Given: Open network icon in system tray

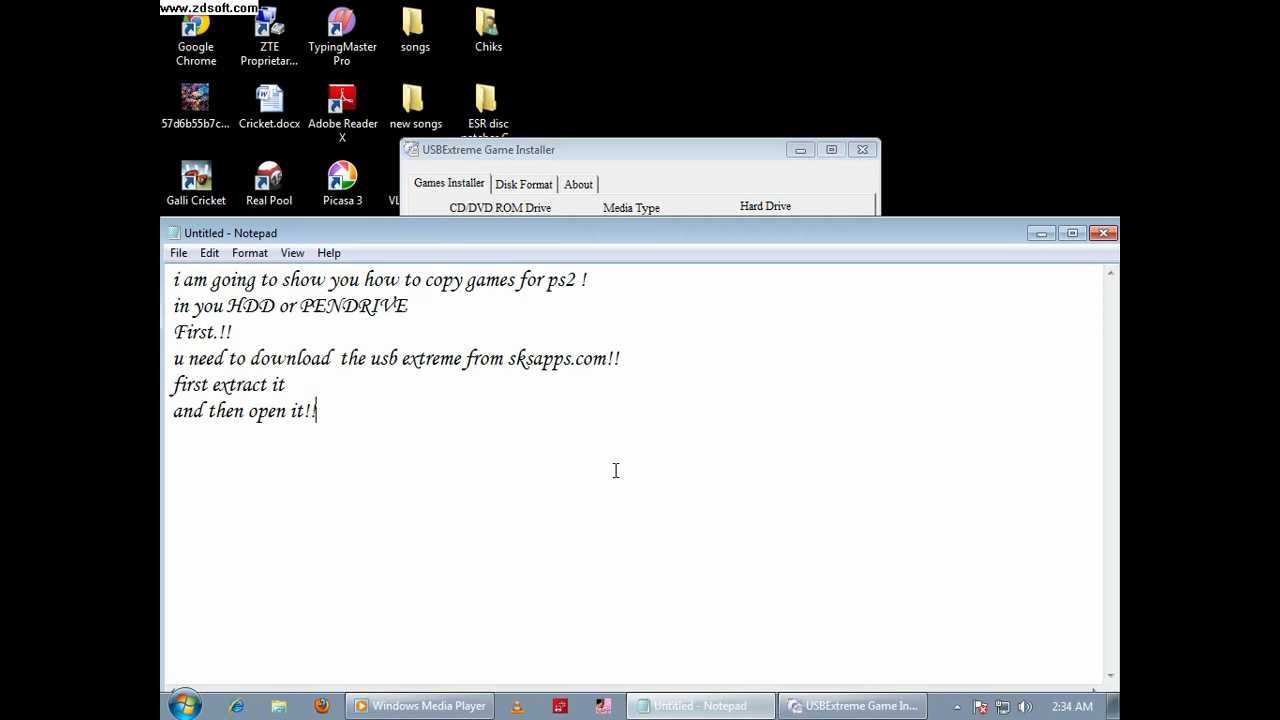Looking at the screenshot, I should [1002, 707].
